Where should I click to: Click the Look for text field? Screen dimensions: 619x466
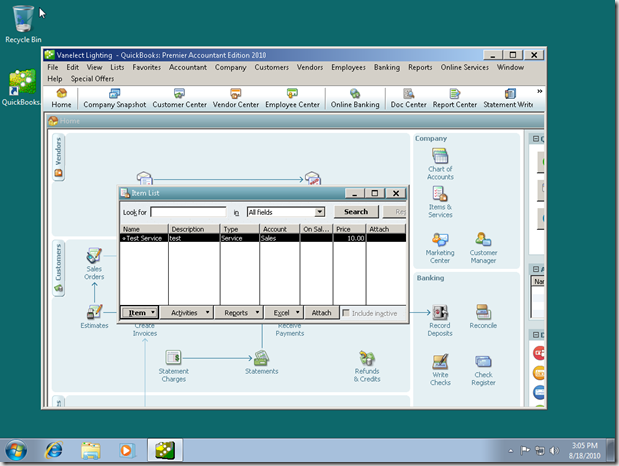pos(188,212)
